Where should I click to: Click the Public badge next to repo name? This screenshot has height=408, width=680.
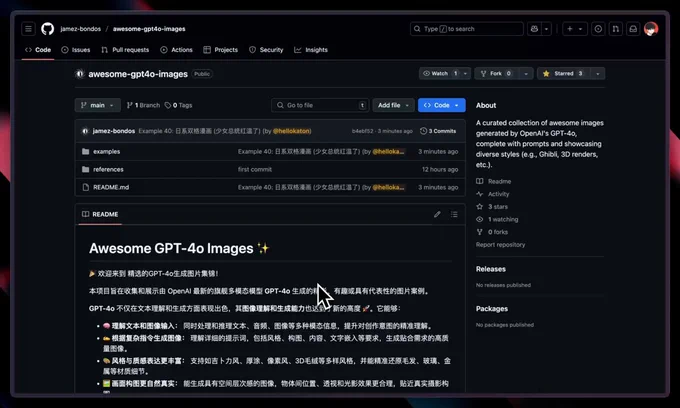click(x=202, y=74)
